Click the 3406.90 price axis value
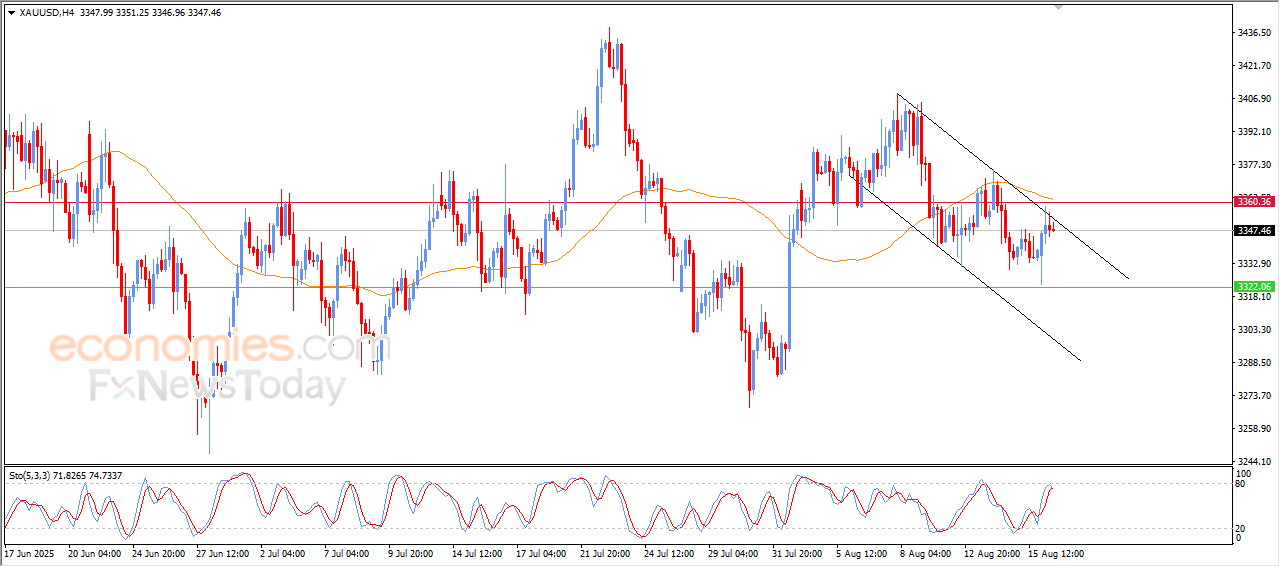The image size is (1280, 567). tap(1254, 99)
